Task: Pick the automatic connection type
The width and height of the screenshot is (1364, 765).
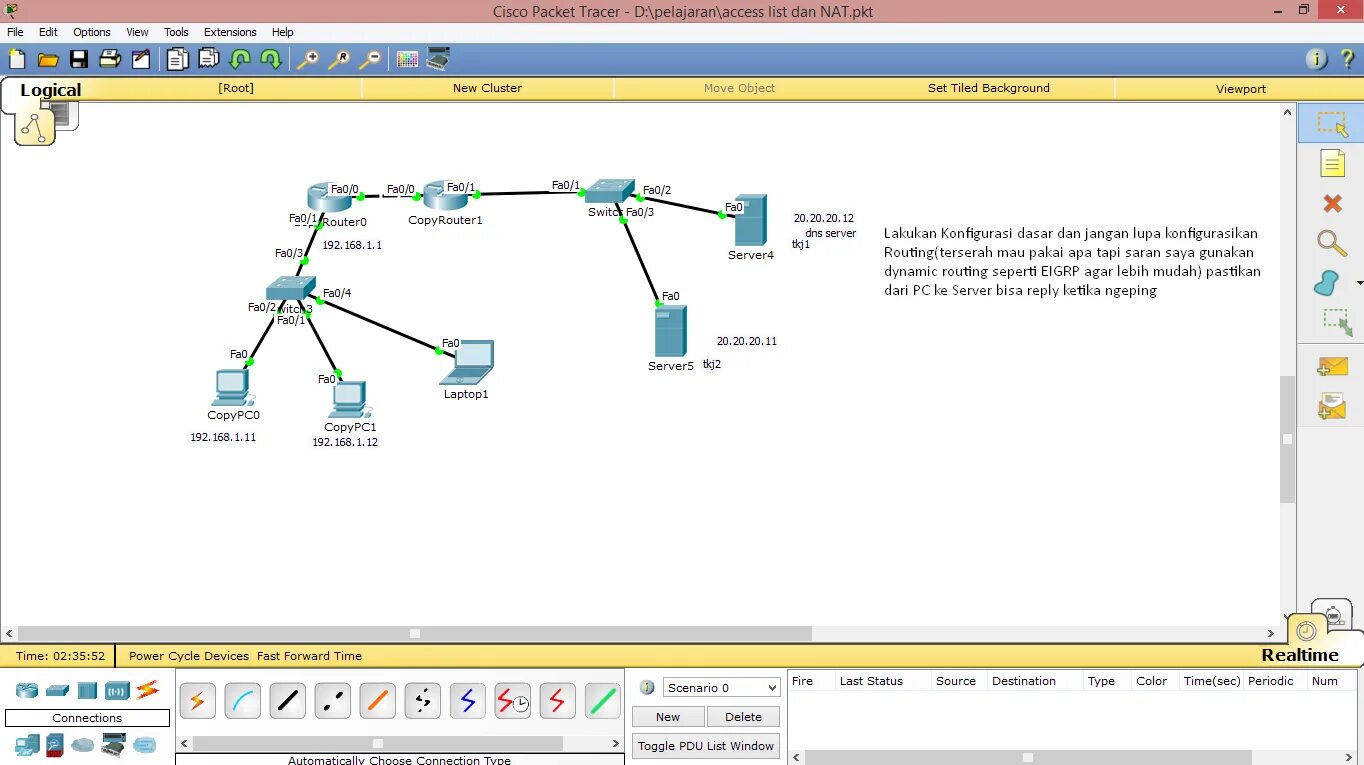Action: [197, 701]
